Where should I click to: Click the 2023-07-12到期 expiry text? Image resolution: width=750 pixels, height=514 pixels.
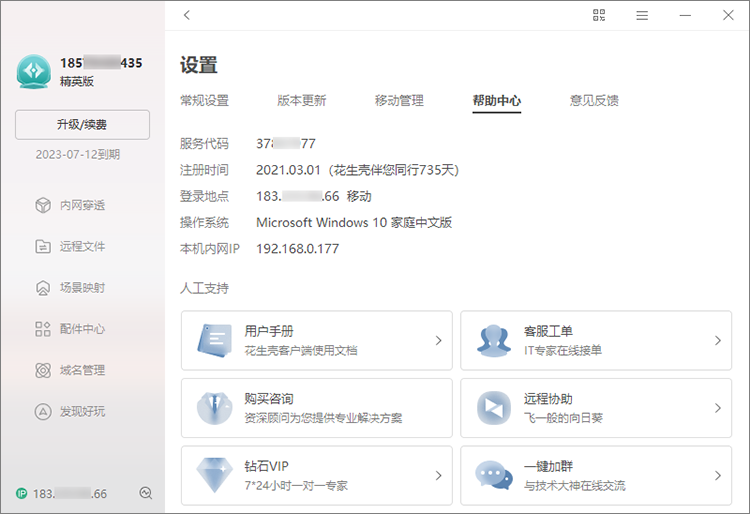click(77, 154)
